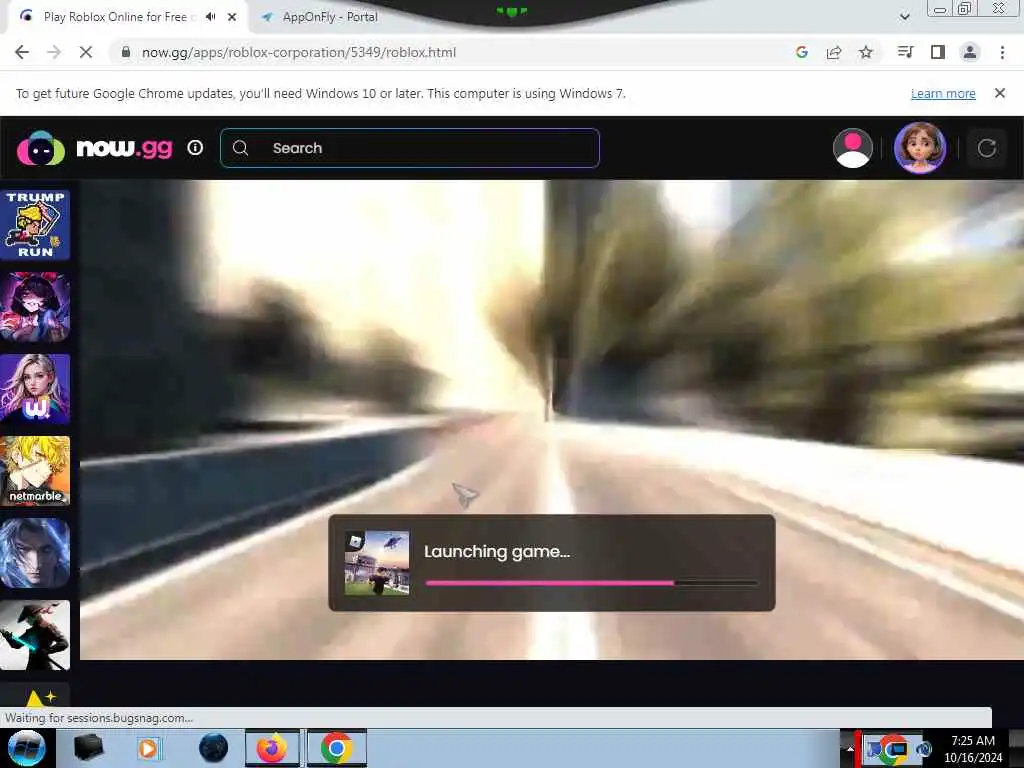Open the Windows Start orb

(27, 748)
